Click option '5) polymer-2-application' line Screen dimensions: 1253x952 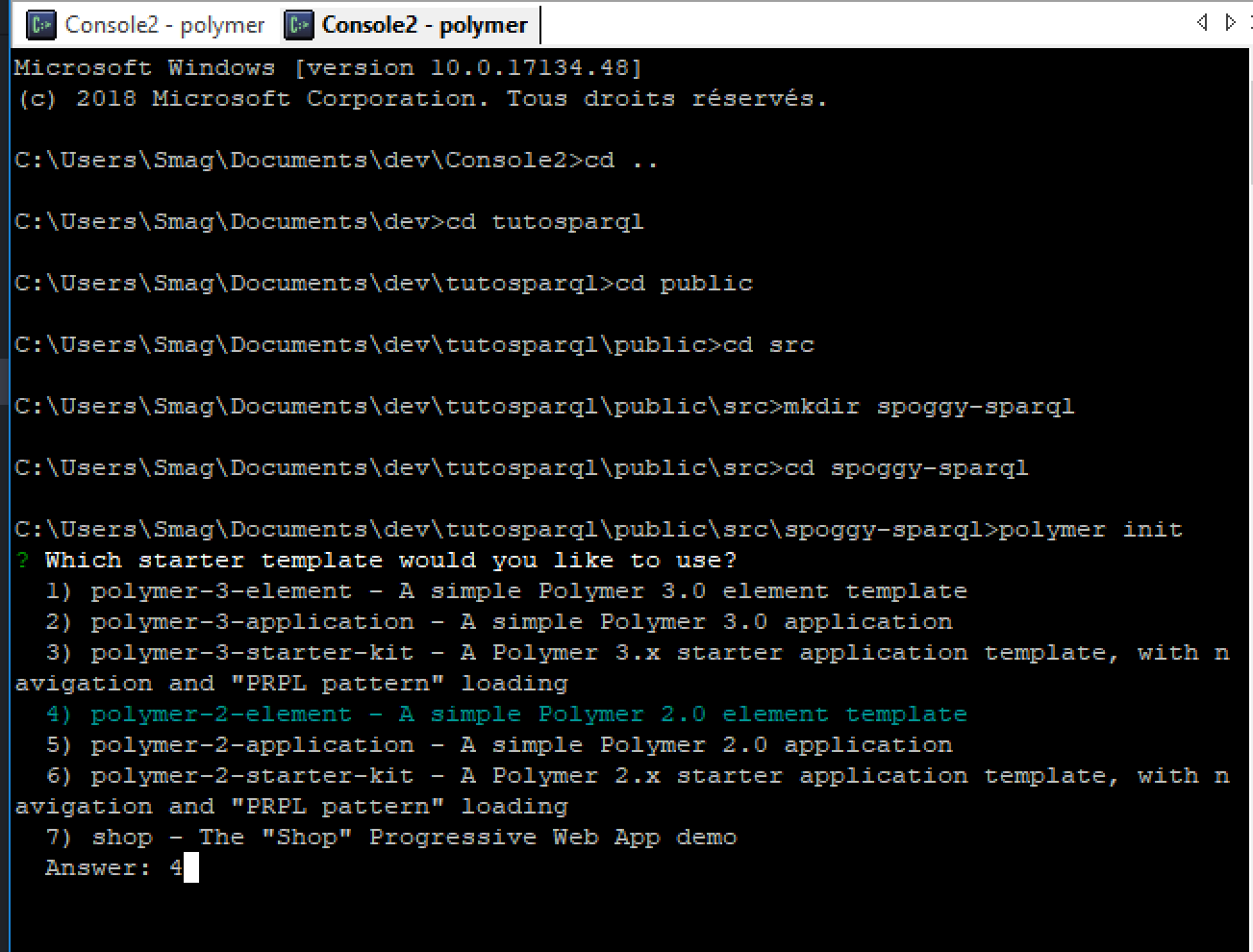[498, 745]
